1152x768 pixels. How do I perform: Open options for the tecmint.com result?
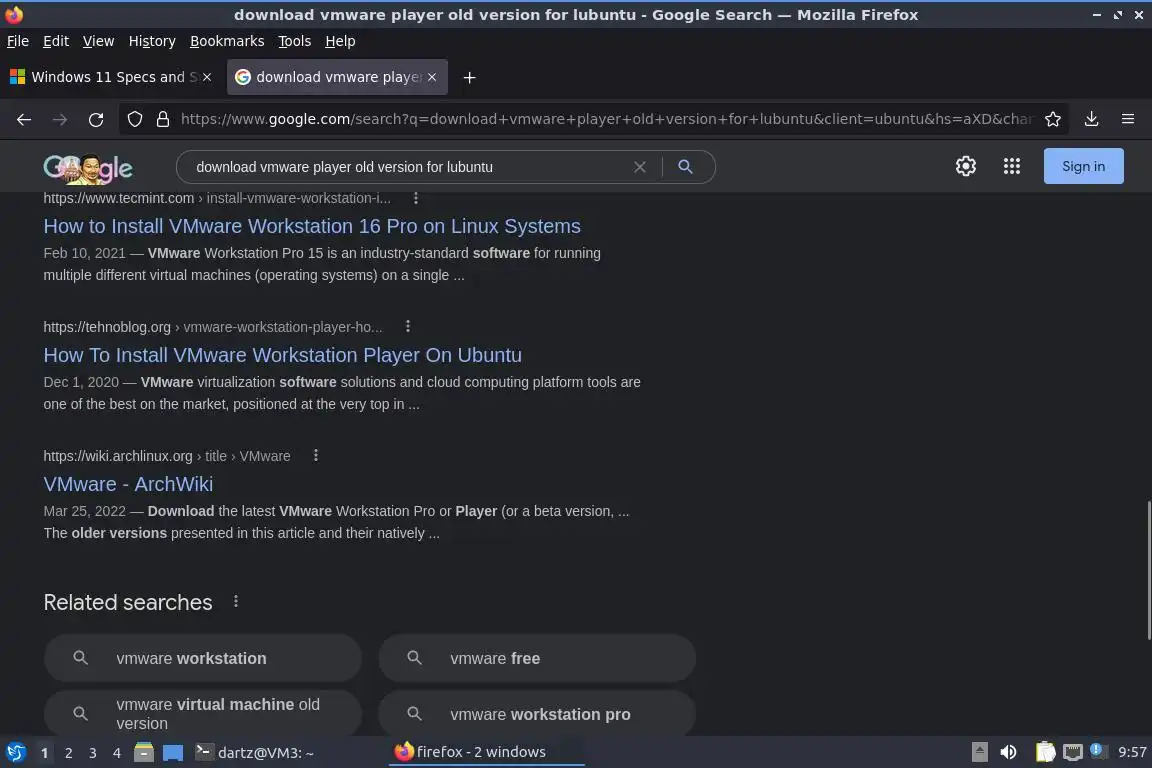click(416, 198)
